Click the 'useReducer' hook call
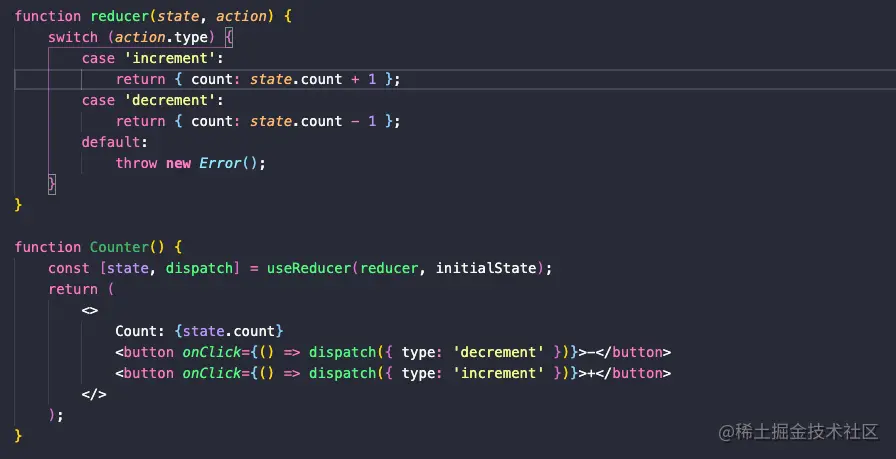The width and height of the screenshot is (896, 459). coord(309,268)
